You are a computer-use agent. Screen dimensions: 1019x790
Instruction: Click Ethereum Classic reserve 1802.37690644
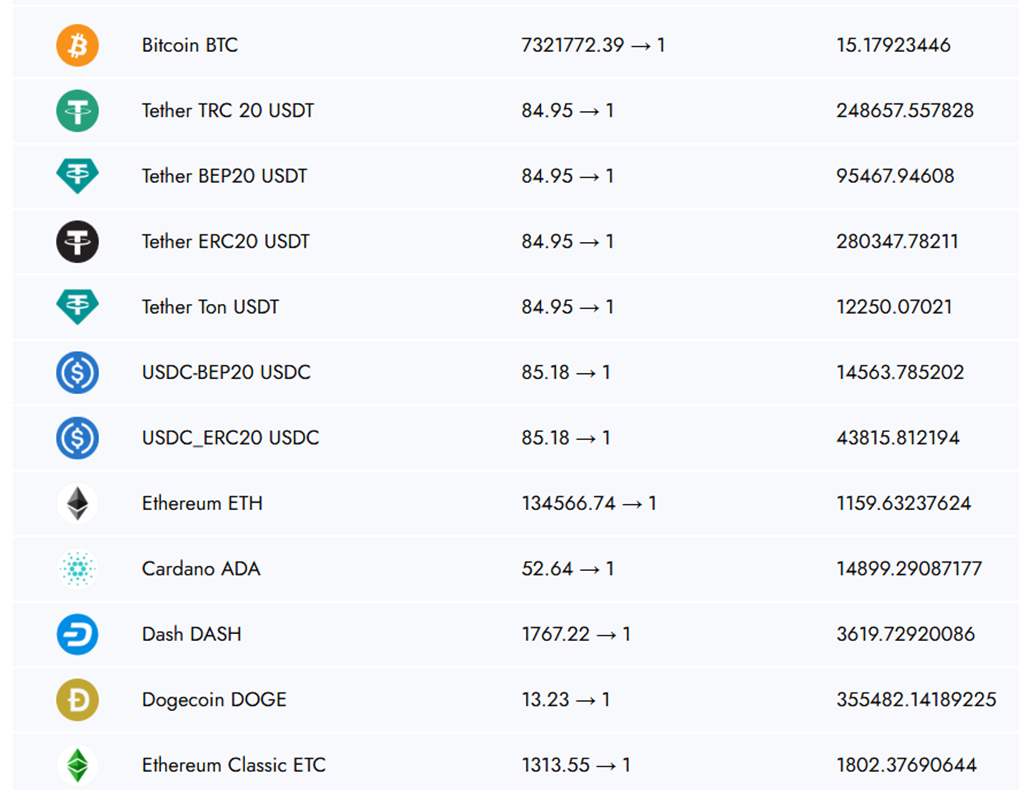pyautogui.click(x=906, y=765)
